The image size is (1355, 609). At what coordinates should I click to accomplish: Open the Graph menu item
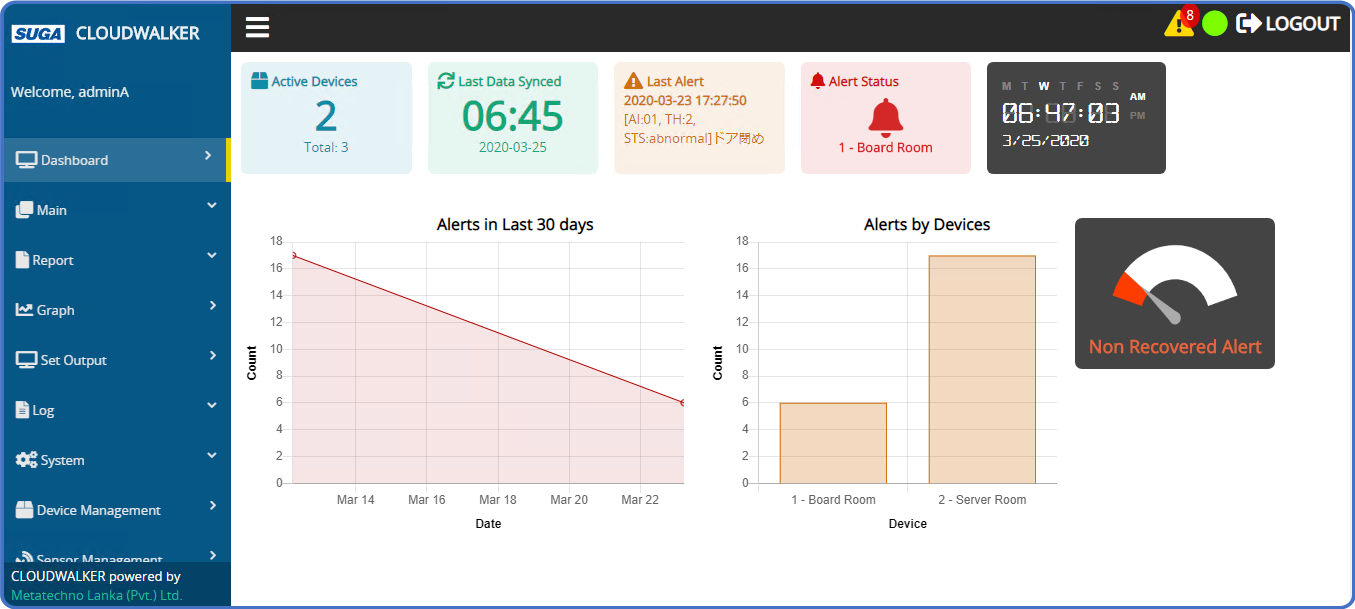pos(56,310)
